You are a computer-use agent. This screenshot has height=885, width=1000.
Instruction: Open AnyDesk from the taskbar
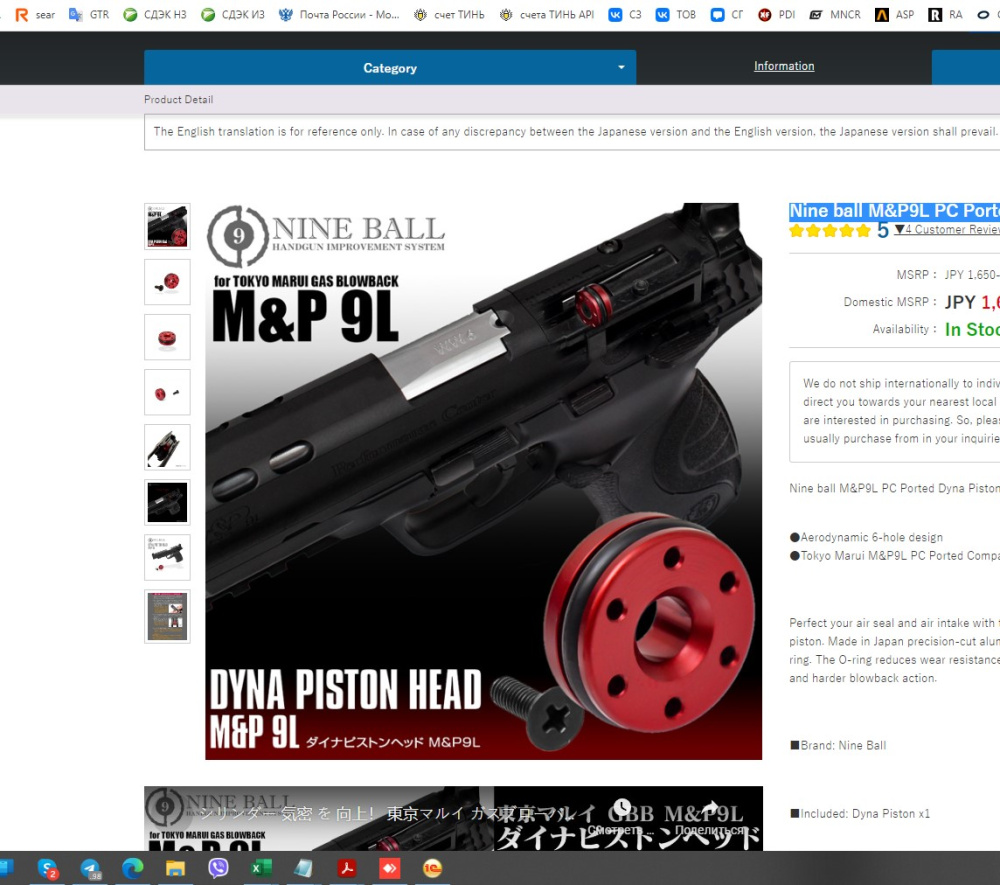(x=389, y=868)
